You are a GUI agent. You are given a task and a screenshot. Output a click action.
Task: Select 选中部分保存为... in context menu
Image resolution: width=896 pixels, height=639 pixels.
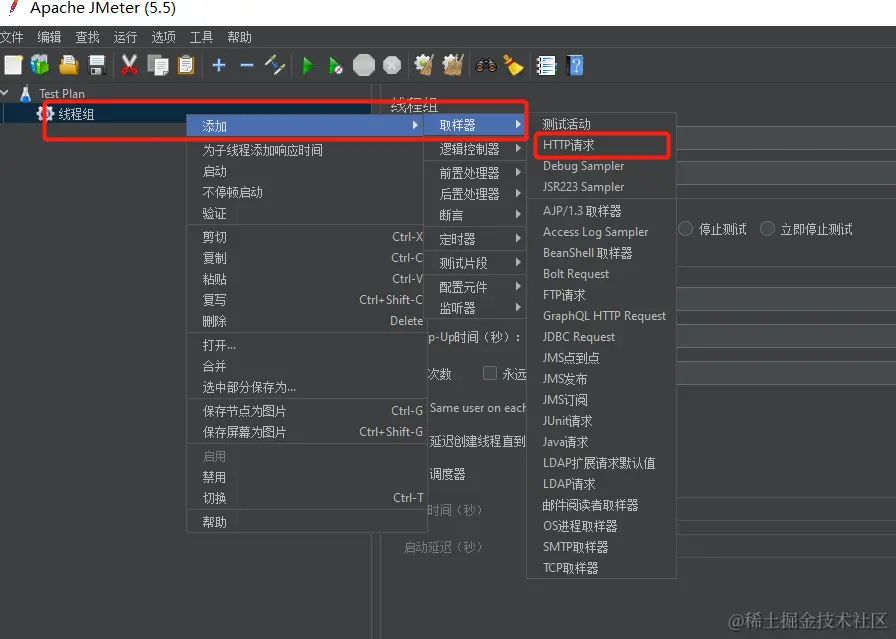[306, 387]
